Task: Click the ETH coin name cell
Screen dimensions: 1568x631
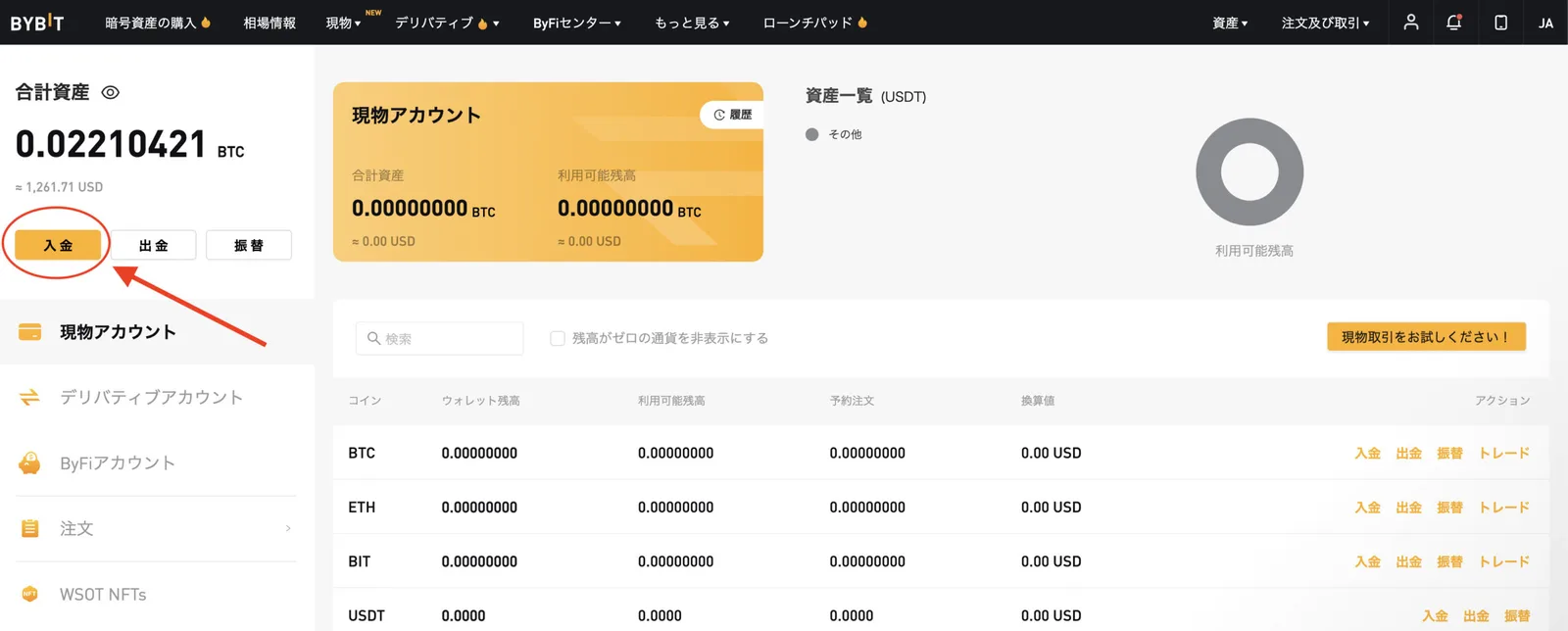Action: pyautogui.click(x=362, y=508)
